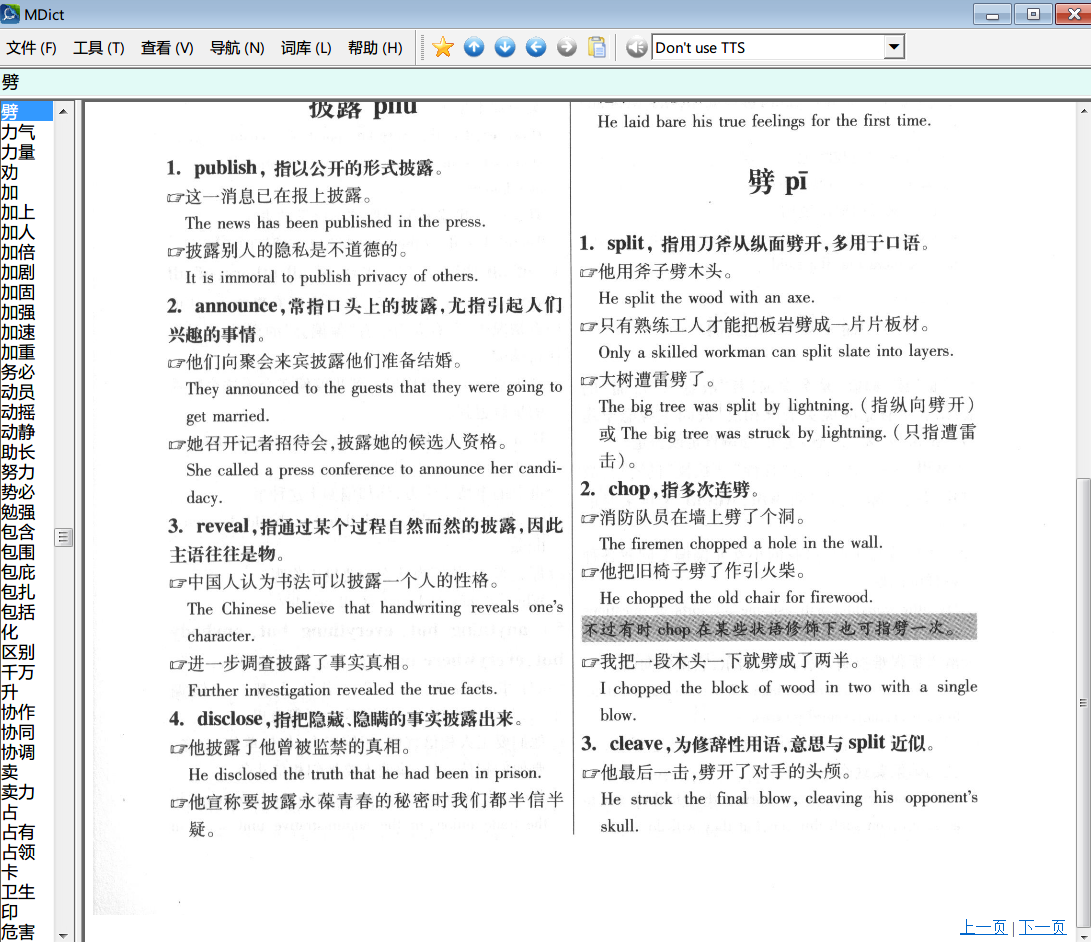Click the word list scrollbar down arrow

(63, 935)
